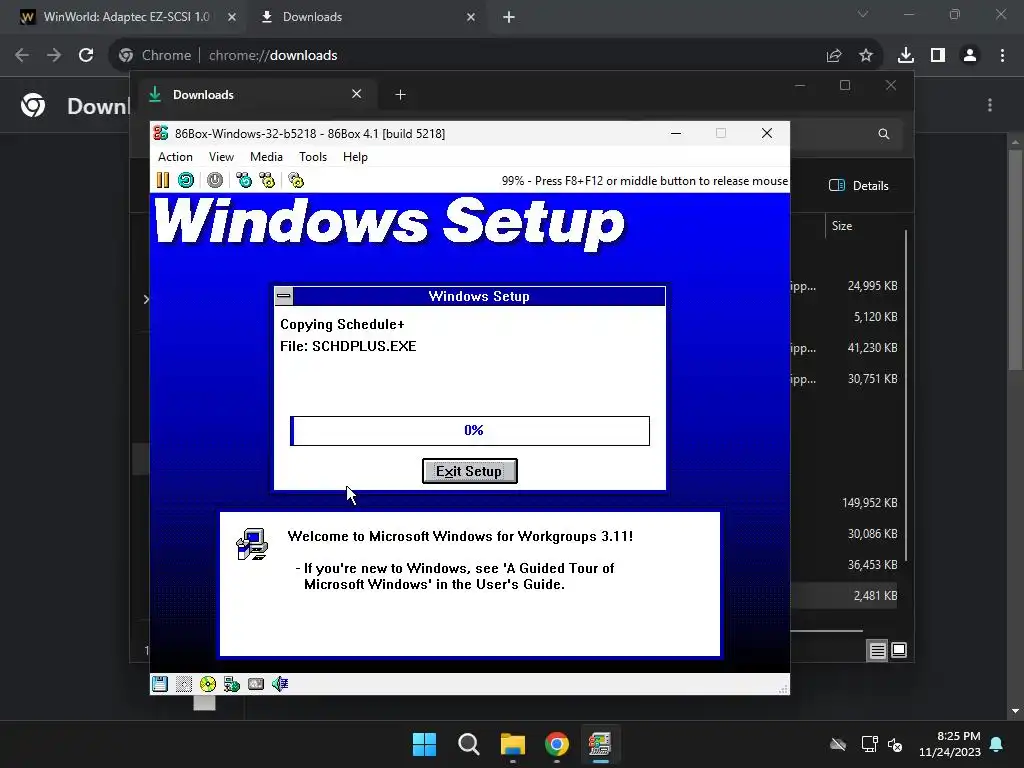This screenshot has width=1024, height=768.
Task: Open the Tools menu in 86Box
Action: [313, 157]
